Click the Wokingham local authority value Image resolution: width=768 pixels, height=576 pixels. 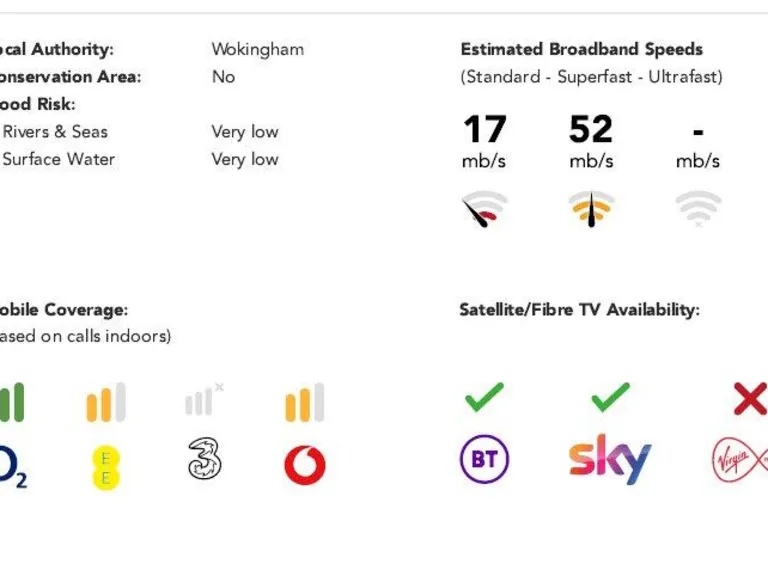(x=257, y=49)
